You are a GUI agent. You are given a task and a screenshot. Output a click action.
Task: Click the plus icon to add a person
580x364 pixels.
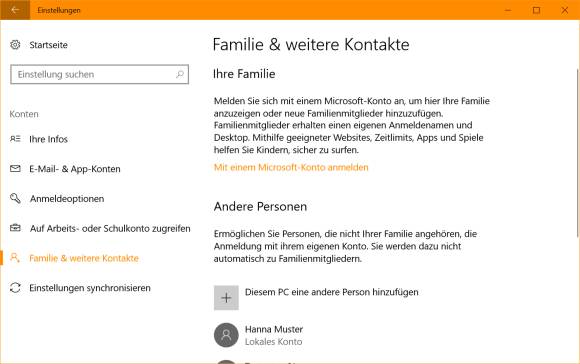point(226,298)
